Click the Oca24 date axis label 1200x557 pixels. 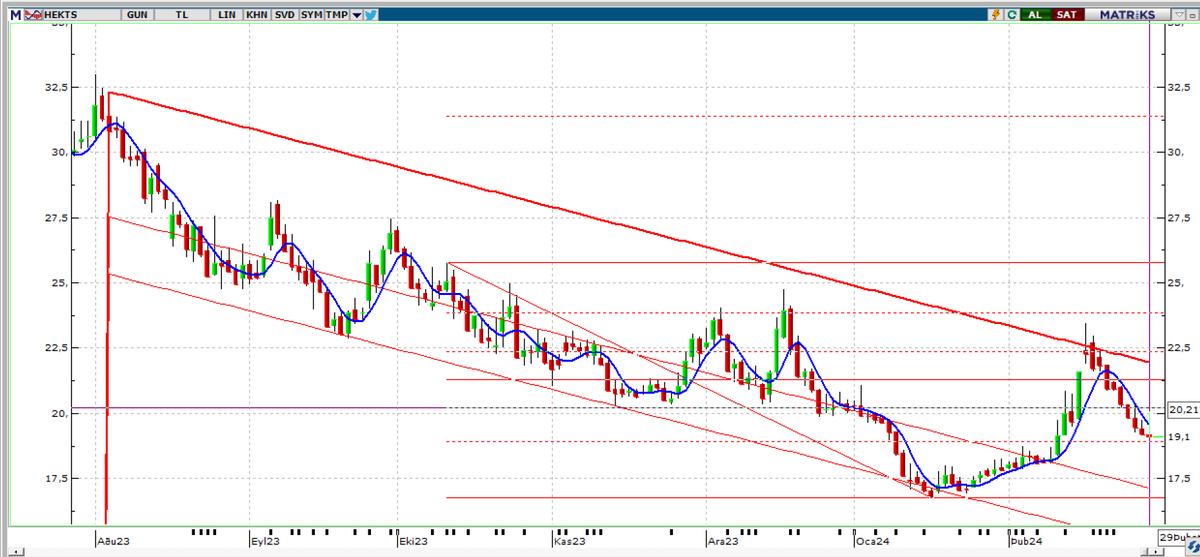click(872, 541)
